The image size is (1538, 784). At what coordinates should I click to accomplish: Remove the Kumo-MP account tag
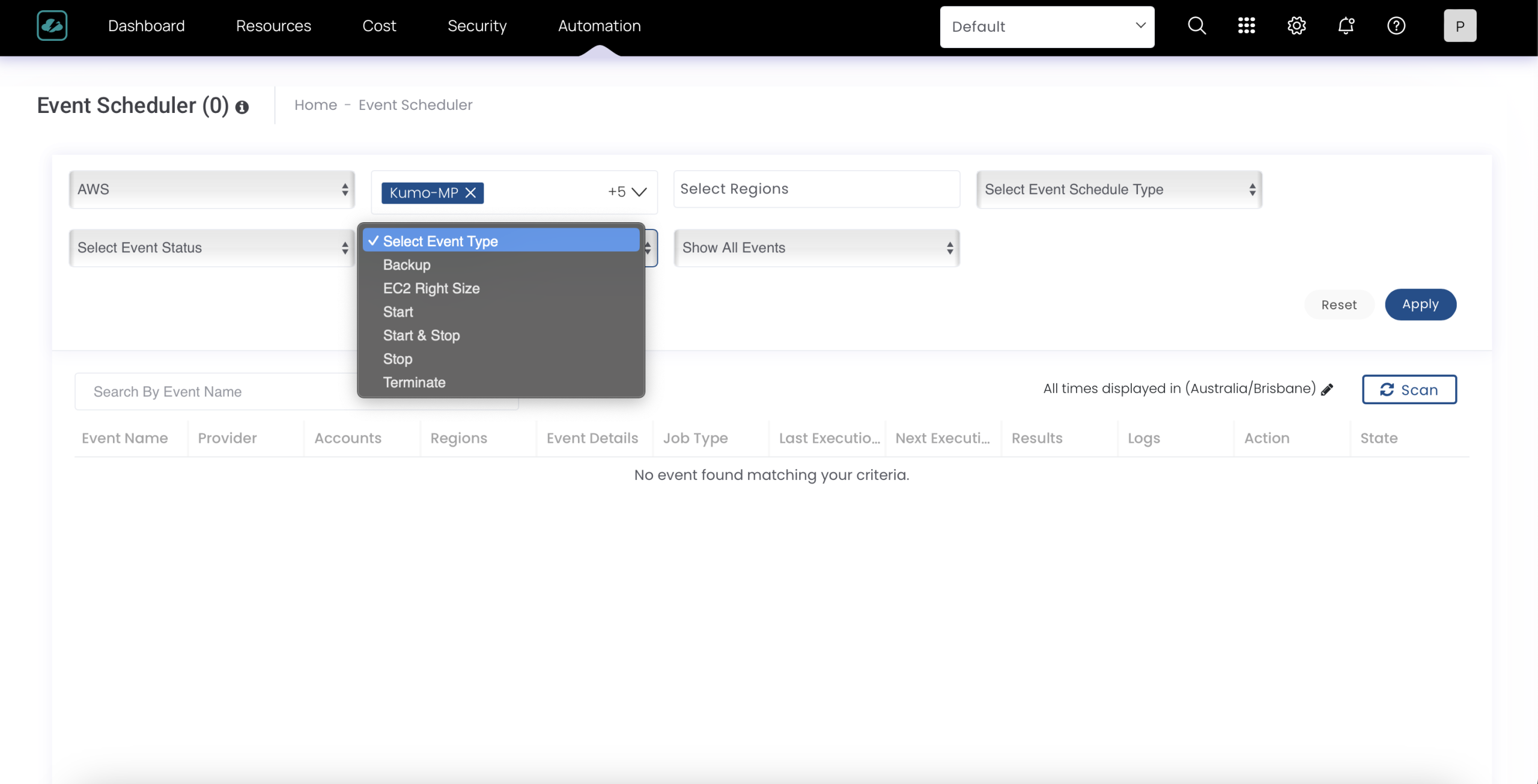click(x=471, y=193)
